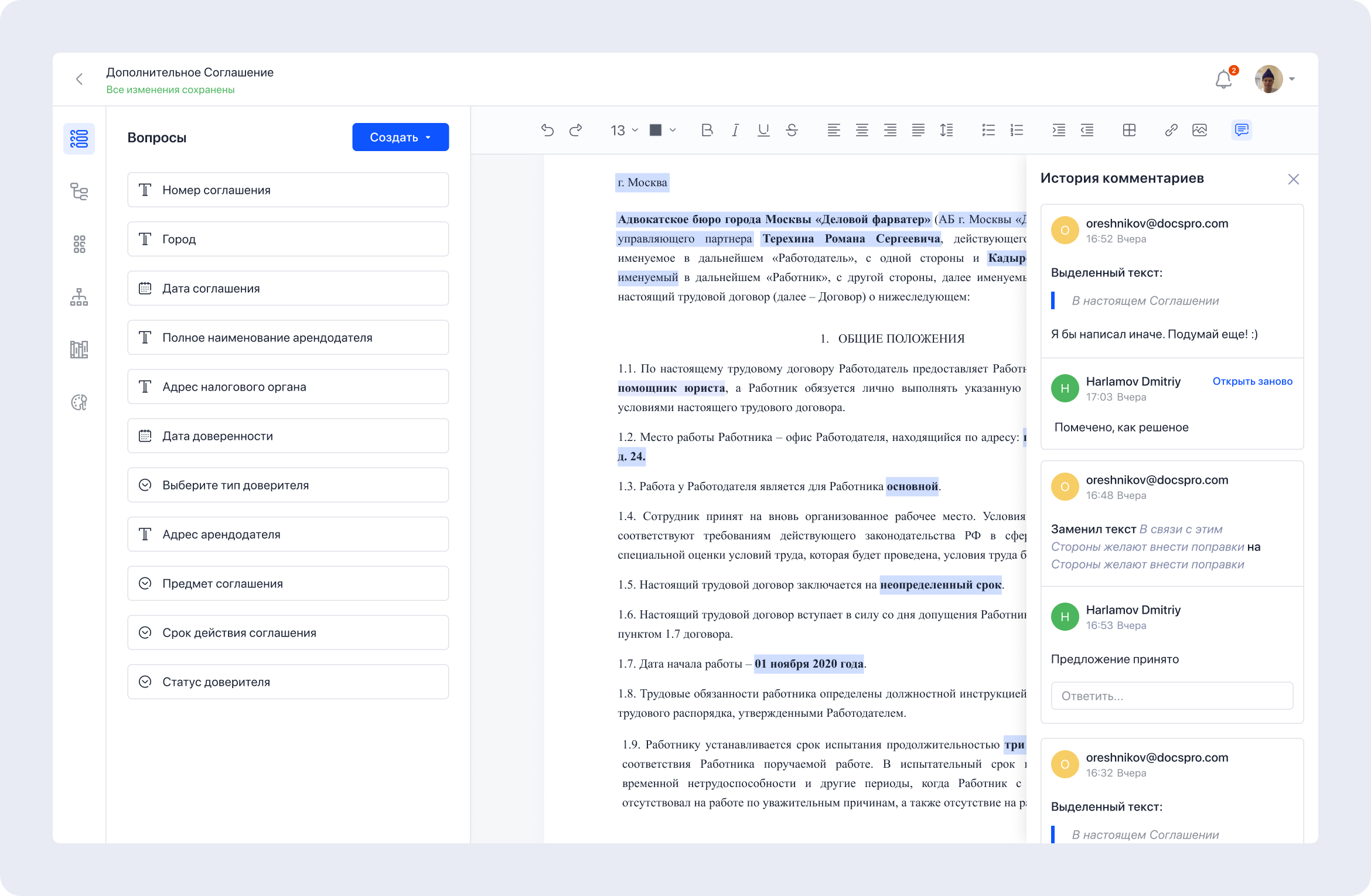Increase paragraph indent
Viewport: 1371px width, 896px height.
tap(1059, 130)
